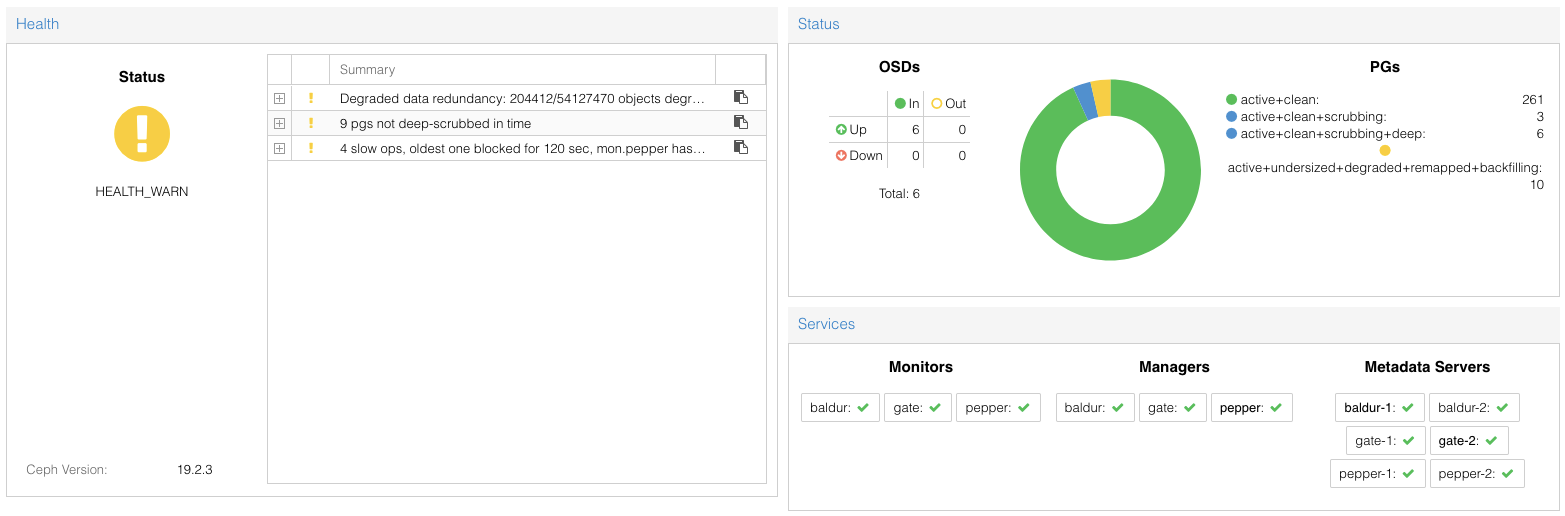Open the Services panel heading
Viewport: 1565px width, 516px height.
point(826,324)
